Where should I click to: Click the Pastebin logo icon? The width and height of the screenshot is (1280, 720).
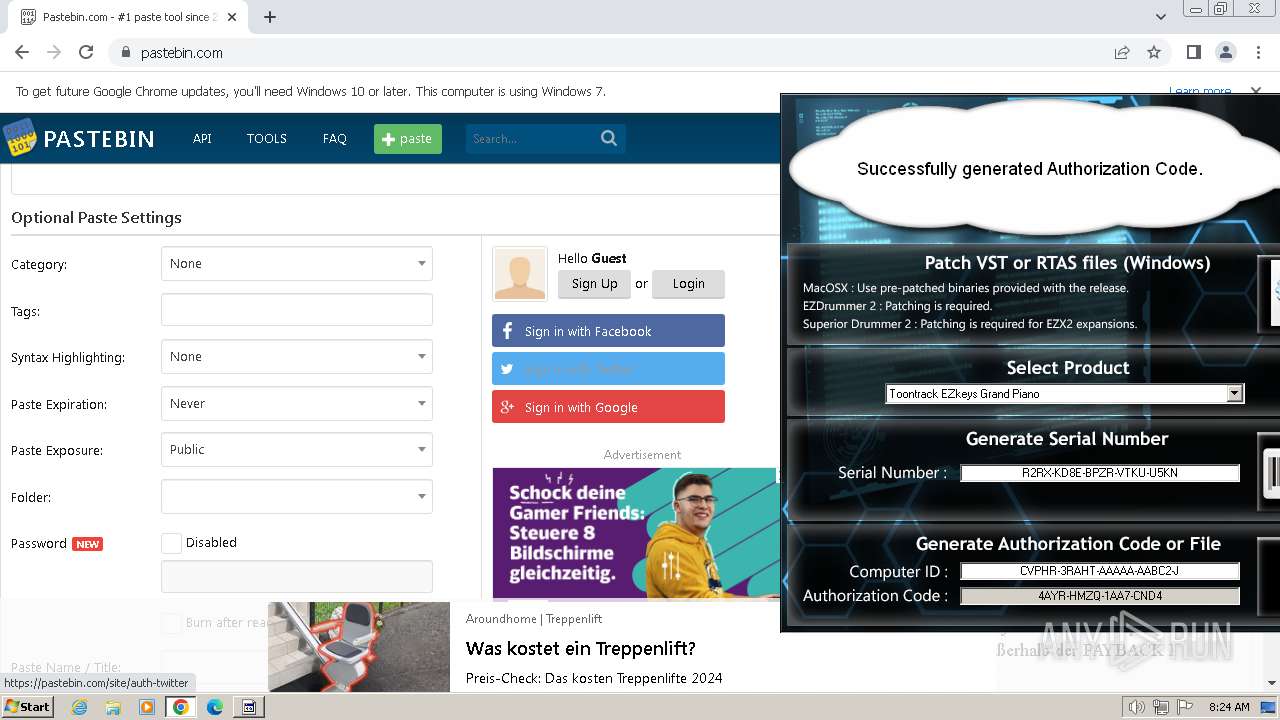point(19,138)
